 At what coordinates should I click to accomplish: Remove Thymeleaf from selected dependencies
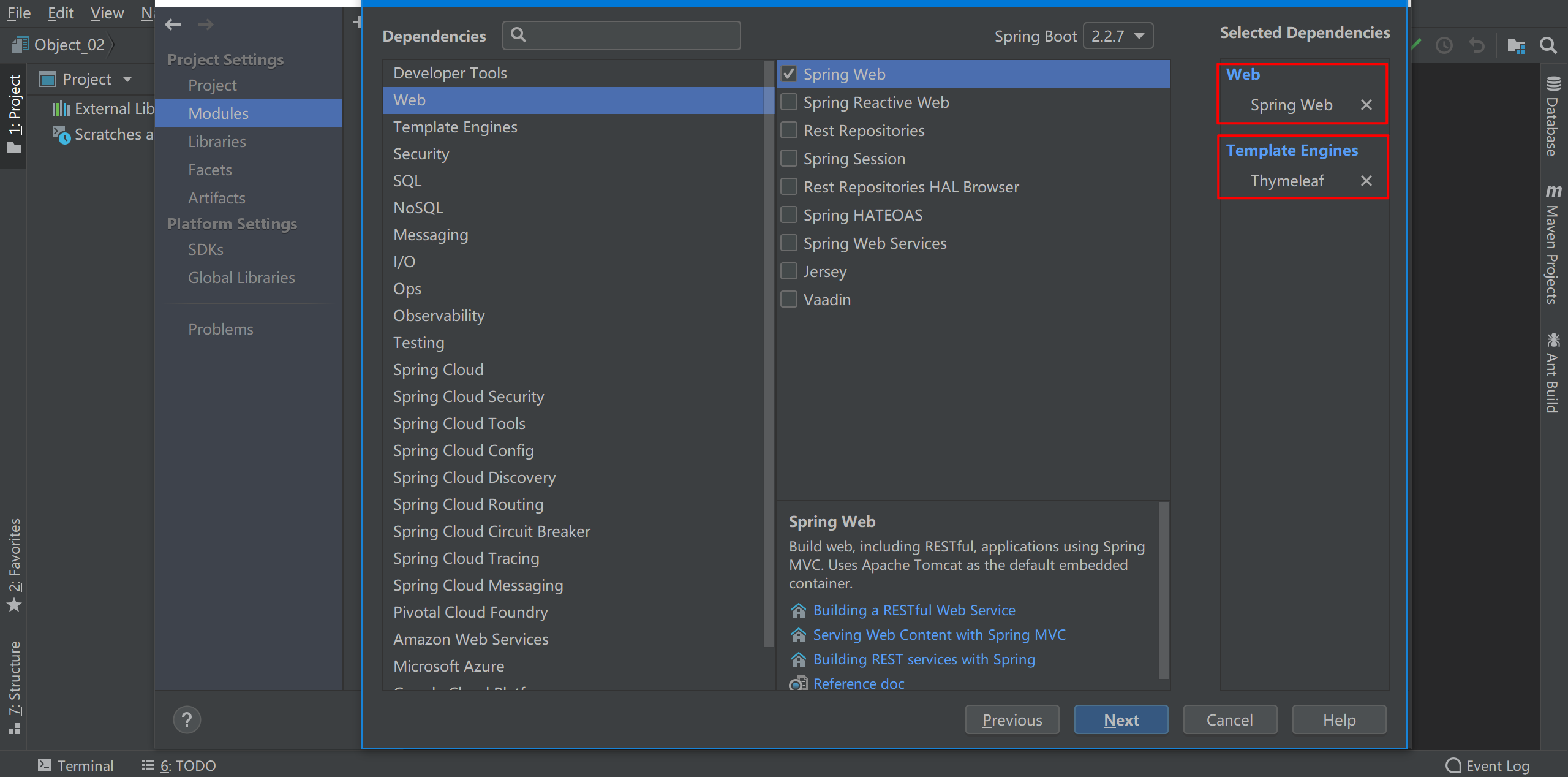(1366, 181)
